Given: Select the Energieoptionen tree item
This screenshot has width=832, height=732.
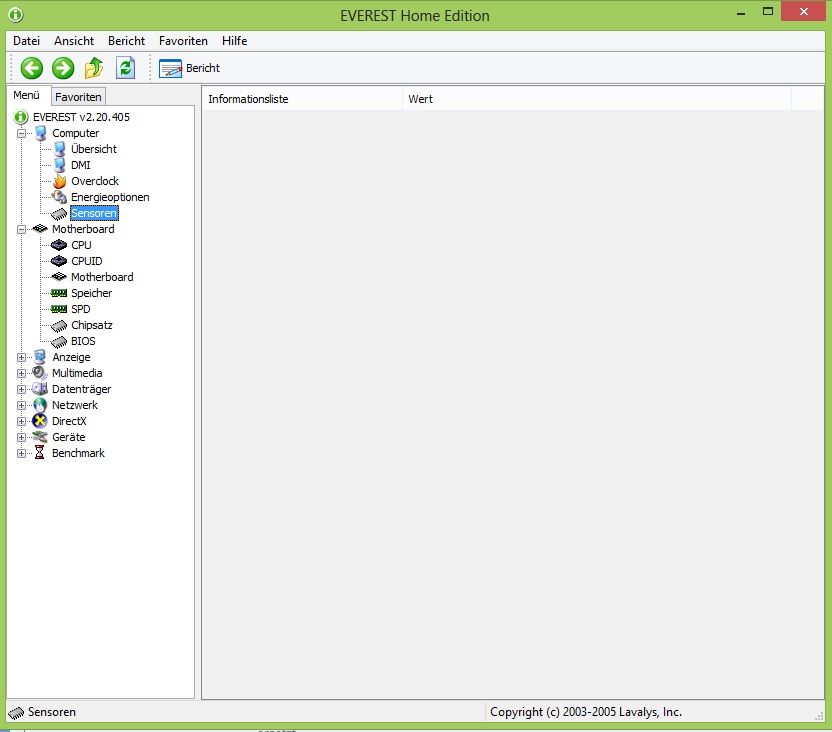Looking at the screenshot, I should coord(110,197).
